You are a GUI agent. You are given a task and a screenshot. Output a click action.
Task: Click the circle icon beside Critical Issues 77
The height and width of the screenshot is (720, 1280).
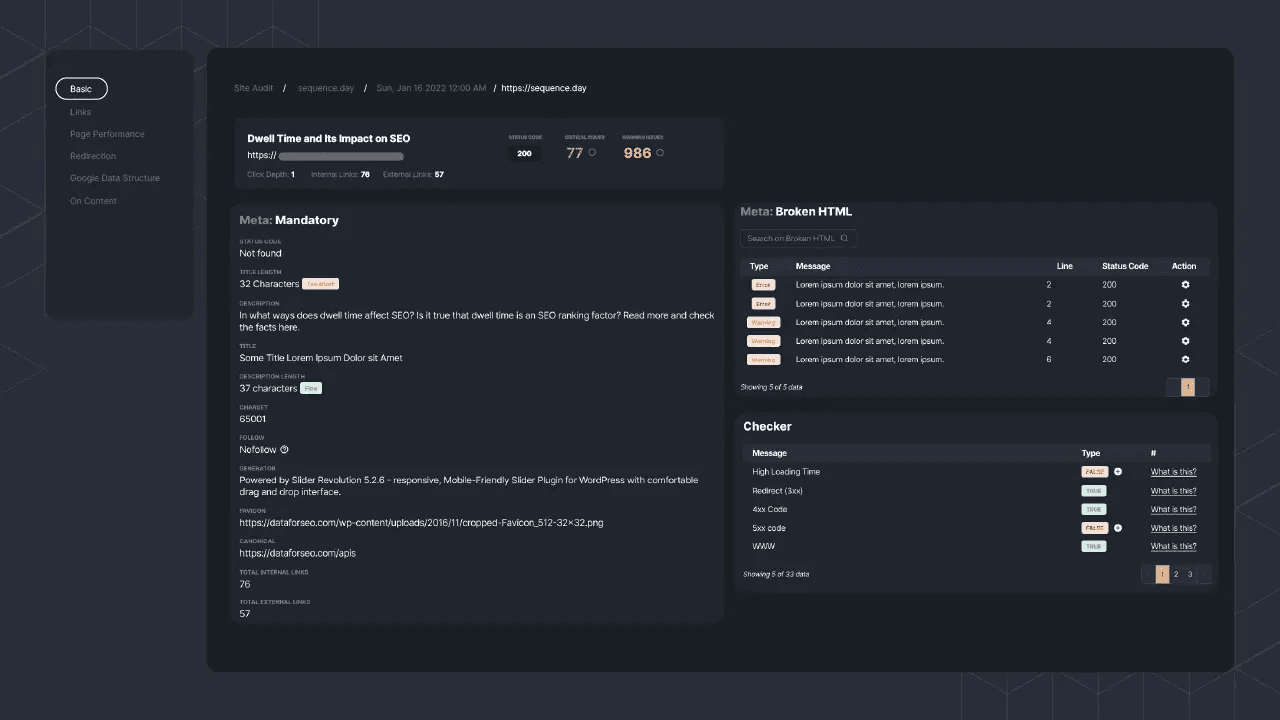click(x=592, y=153)
